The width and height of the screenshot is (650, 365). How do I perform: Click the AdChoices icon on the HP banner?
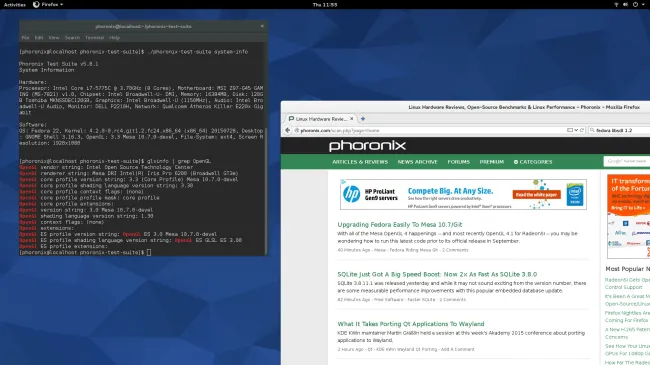(x=343, y=182)
